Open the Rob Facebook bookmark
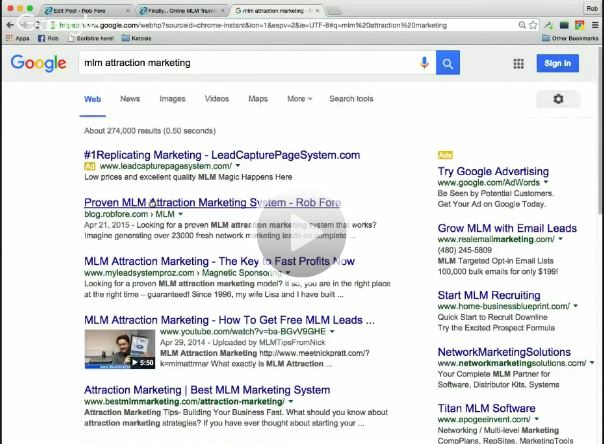The height and width of the screenshot is (444, 604). [x=48, y=38]
